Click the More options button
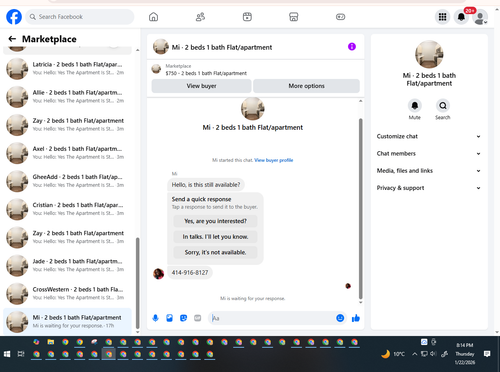The height and width of the screenshot is (372, 500). point(306,86)
